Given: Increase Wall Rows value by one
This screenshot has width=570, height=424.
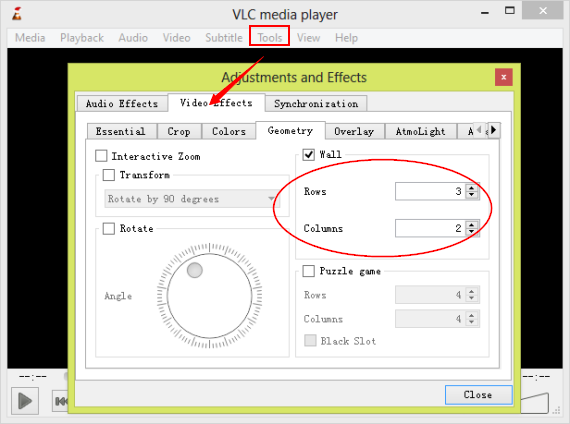Looking at the screenshot, I should click(471, 188).
